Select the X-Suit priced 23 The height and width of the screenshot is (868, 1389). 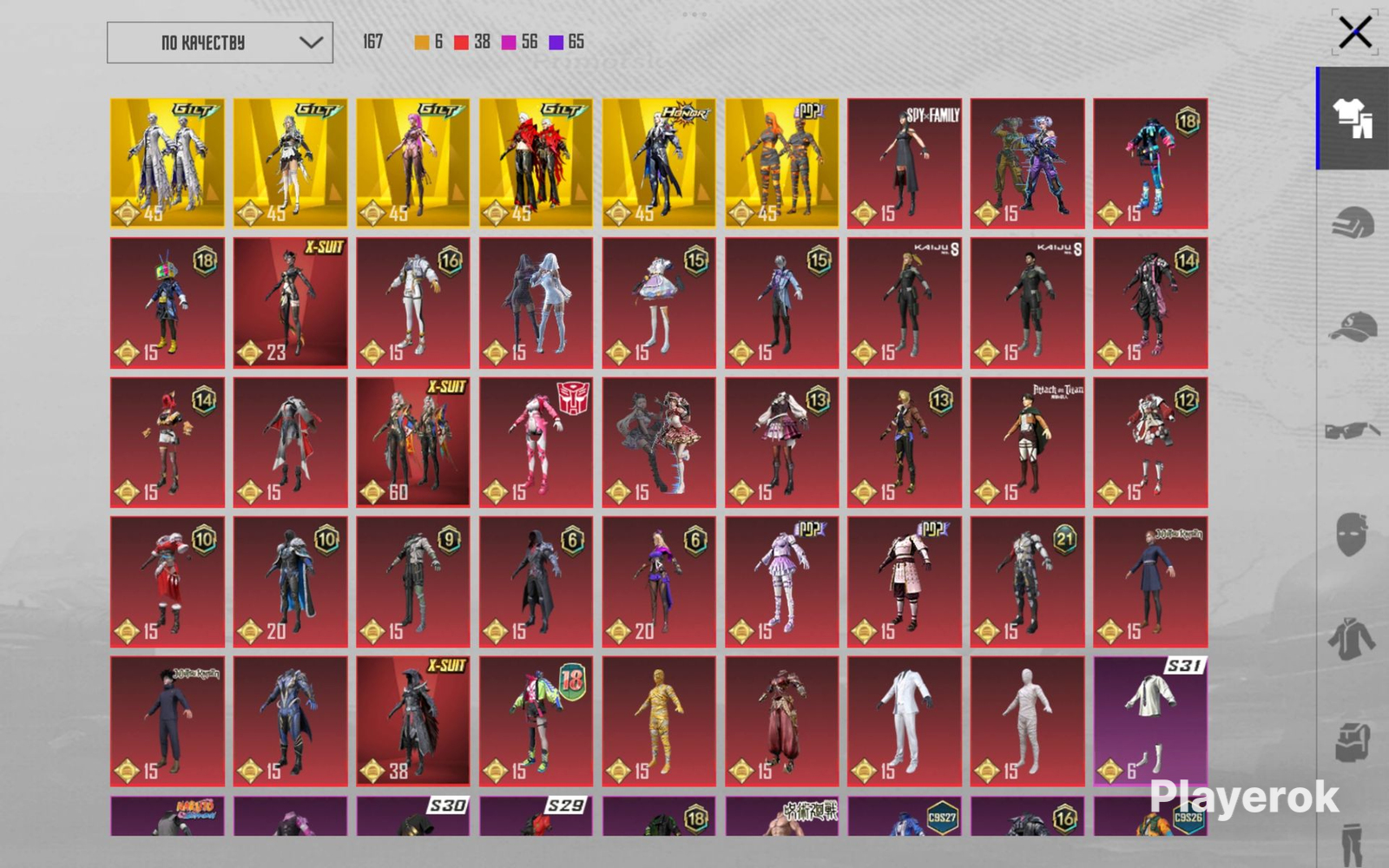point(290,303)
